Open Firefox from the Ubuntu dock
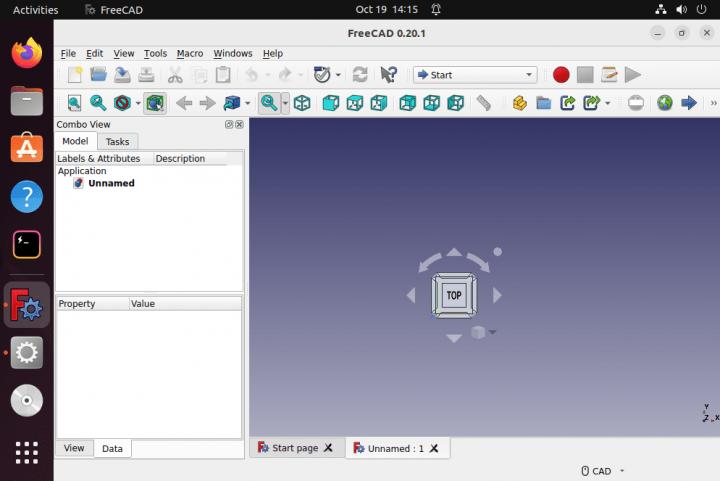 click(27, 52)
